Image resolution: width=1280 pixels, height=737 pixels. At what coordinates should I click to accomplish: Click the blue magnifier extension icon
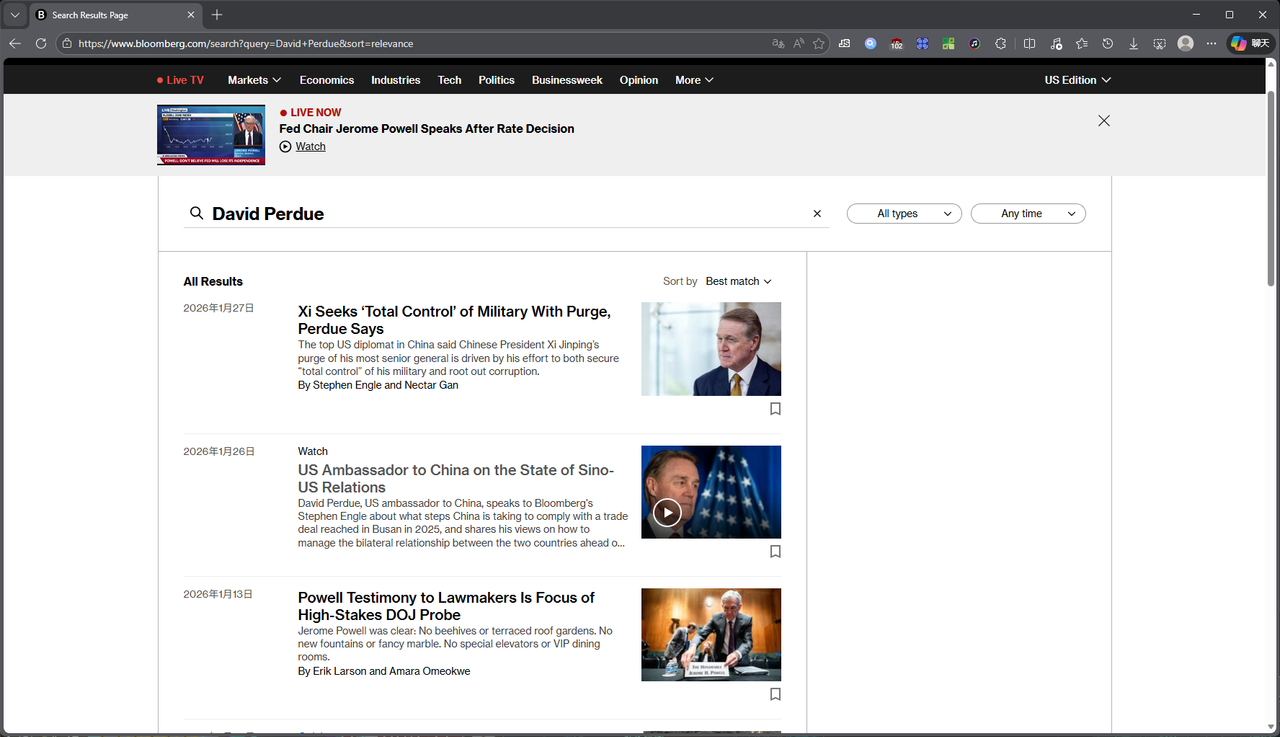pyautogui.click(x=871, y=43)
